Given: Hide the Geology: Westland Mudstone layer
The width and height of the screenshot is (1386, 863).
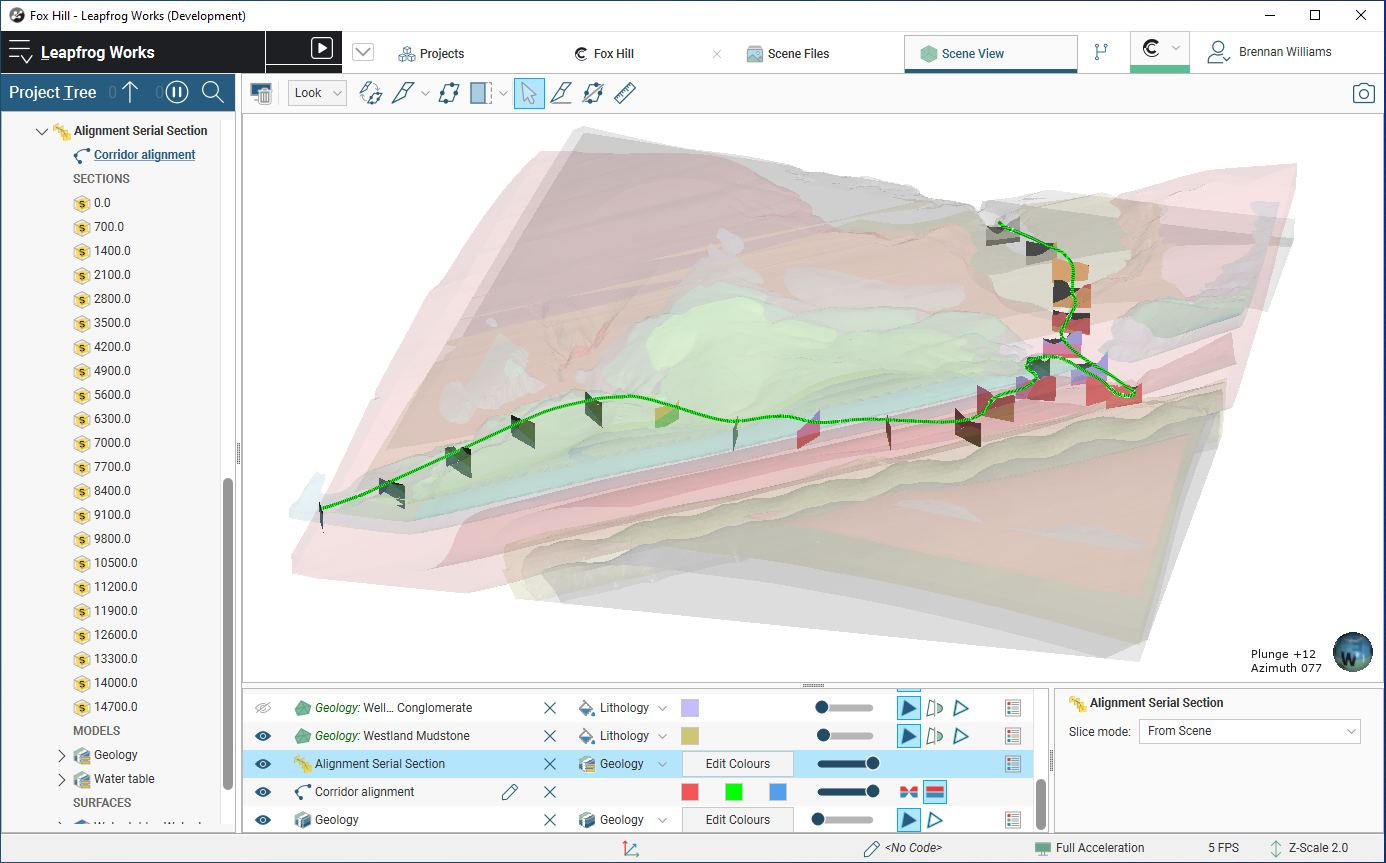Looking at the screenshot, I should pyautogui.click(x=261, y=735).
